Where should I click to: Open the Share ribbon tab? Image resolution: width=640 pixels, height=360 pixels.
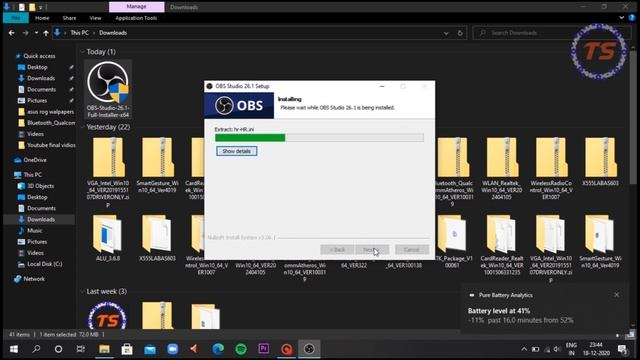(x=69, y=18)
